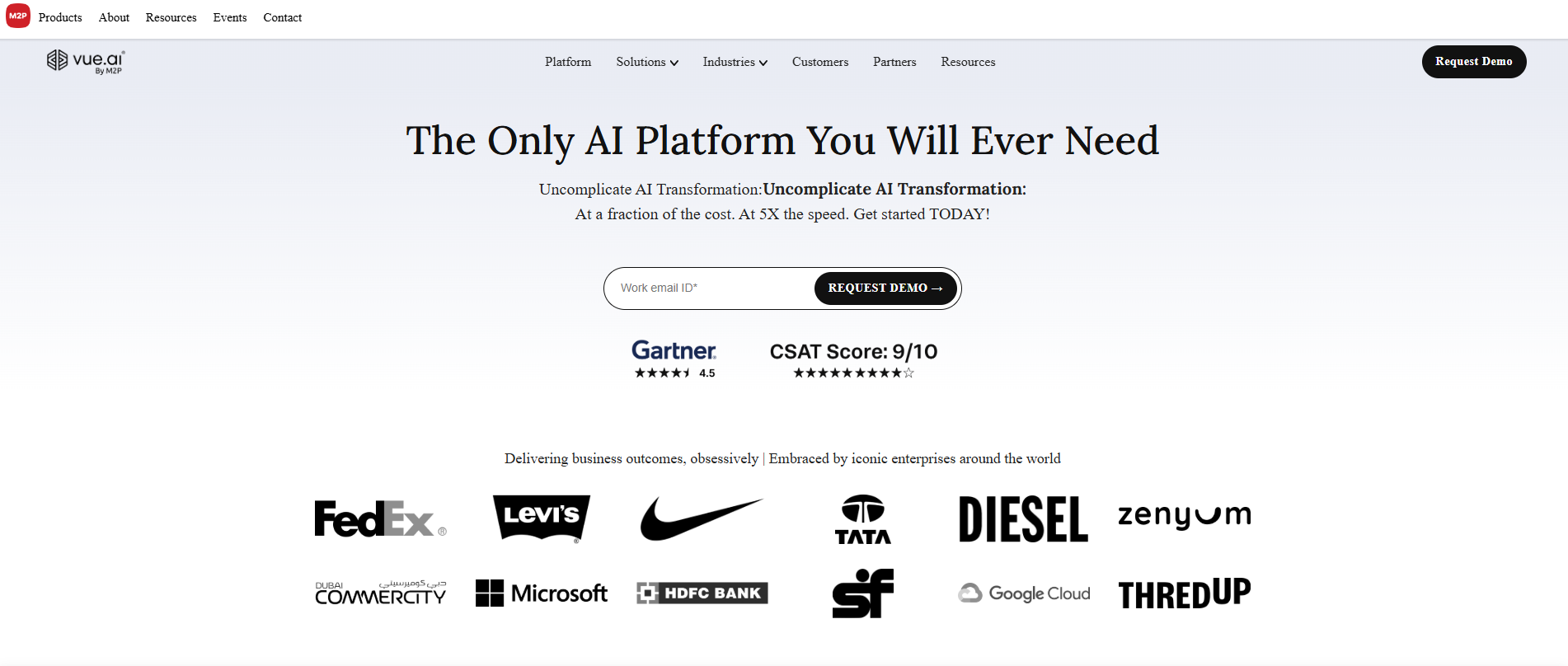Click the Google Cloud logo
1568x666 pixels.
1024,593
